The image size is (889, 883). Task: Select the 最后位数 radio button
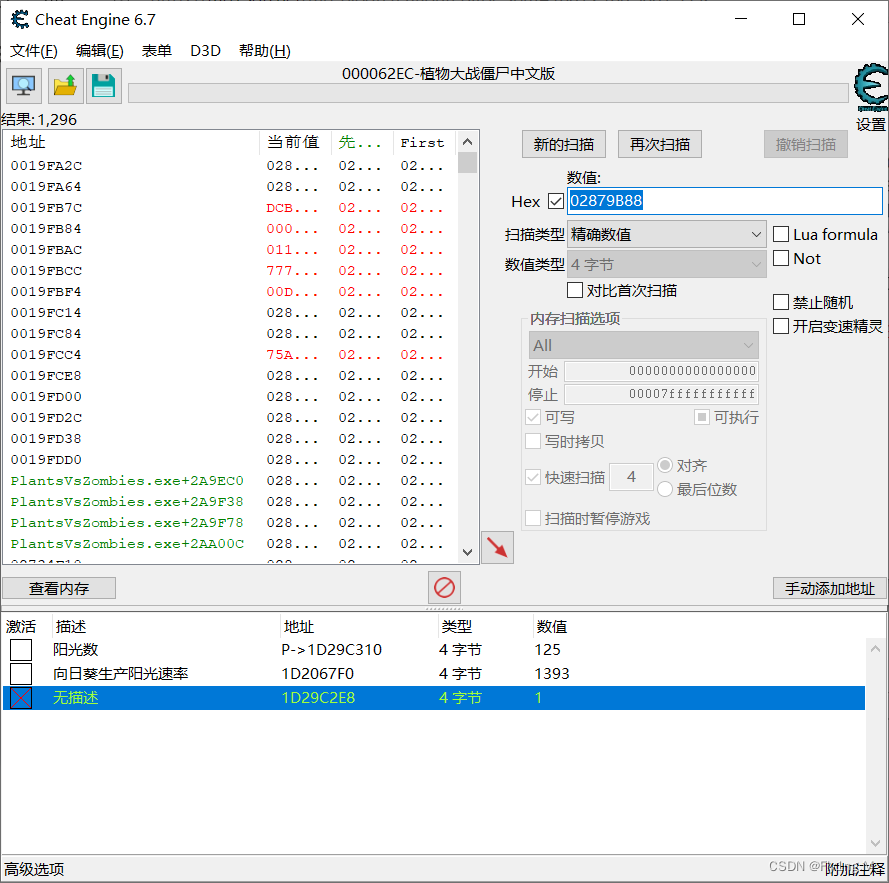pos(664,489)
